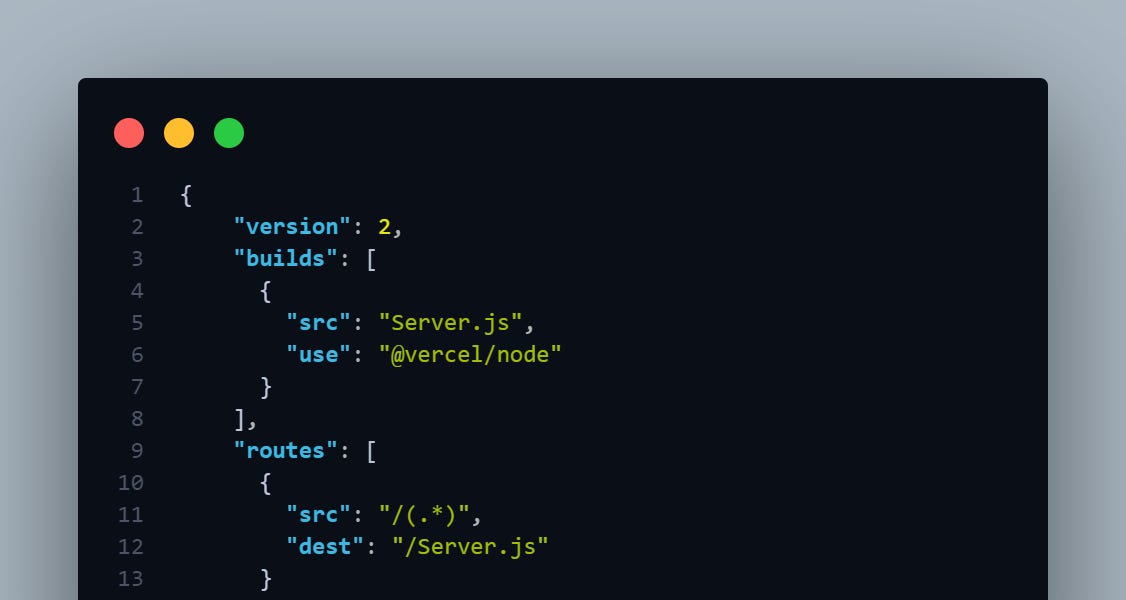Click the "/Server.js" destination string
This screenshot has height=600, width=1126.
(x=470, y=547)
